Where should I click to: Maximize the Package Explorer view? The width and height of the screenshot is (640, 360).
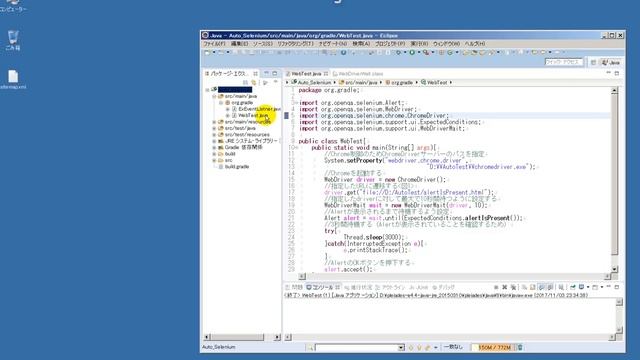(275, 73)
